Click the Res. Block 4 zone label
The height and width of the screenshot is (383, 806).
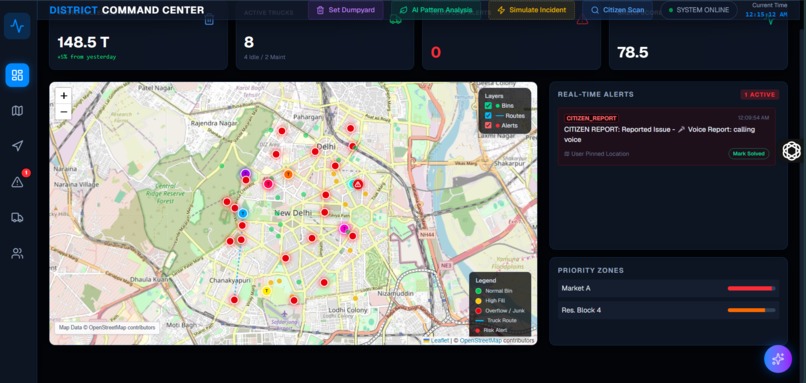(x=581, y=310)
